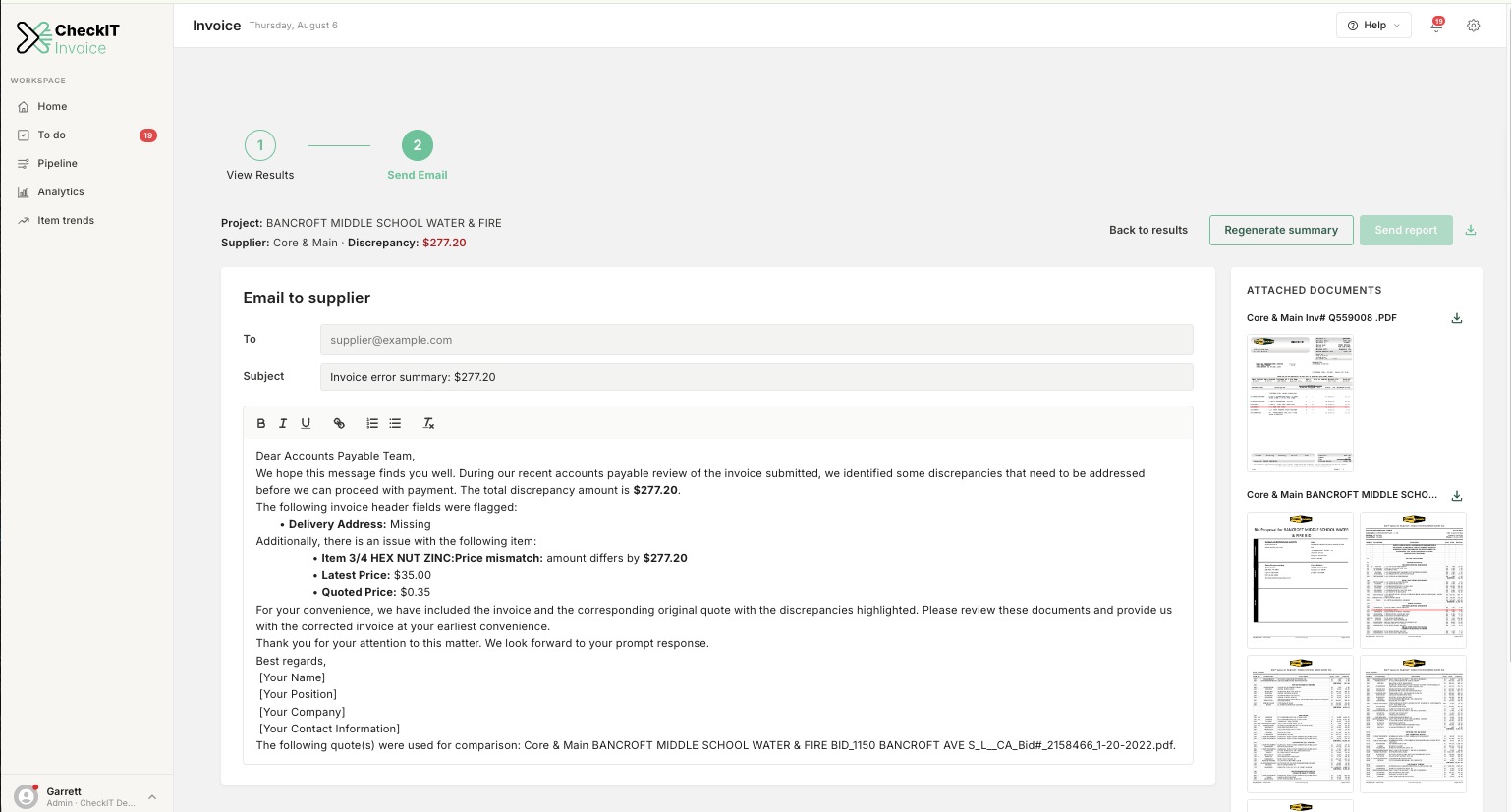Toggle underline formatting in editor

[x=306, y=423]
